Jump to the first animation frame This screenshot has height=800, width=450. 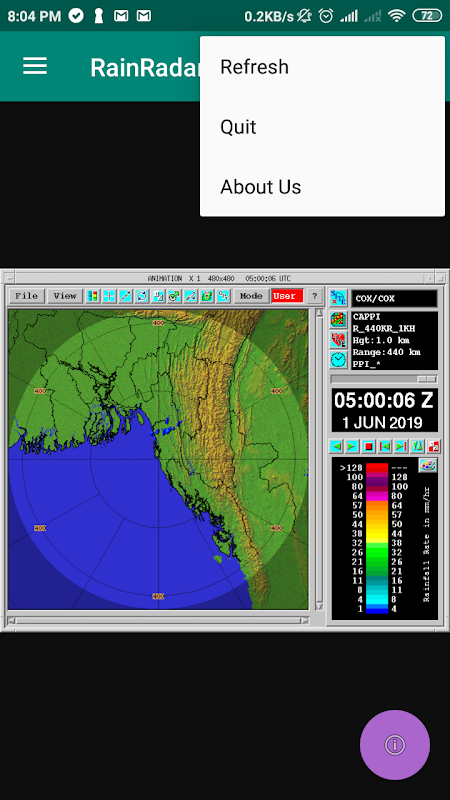point(385,446)
